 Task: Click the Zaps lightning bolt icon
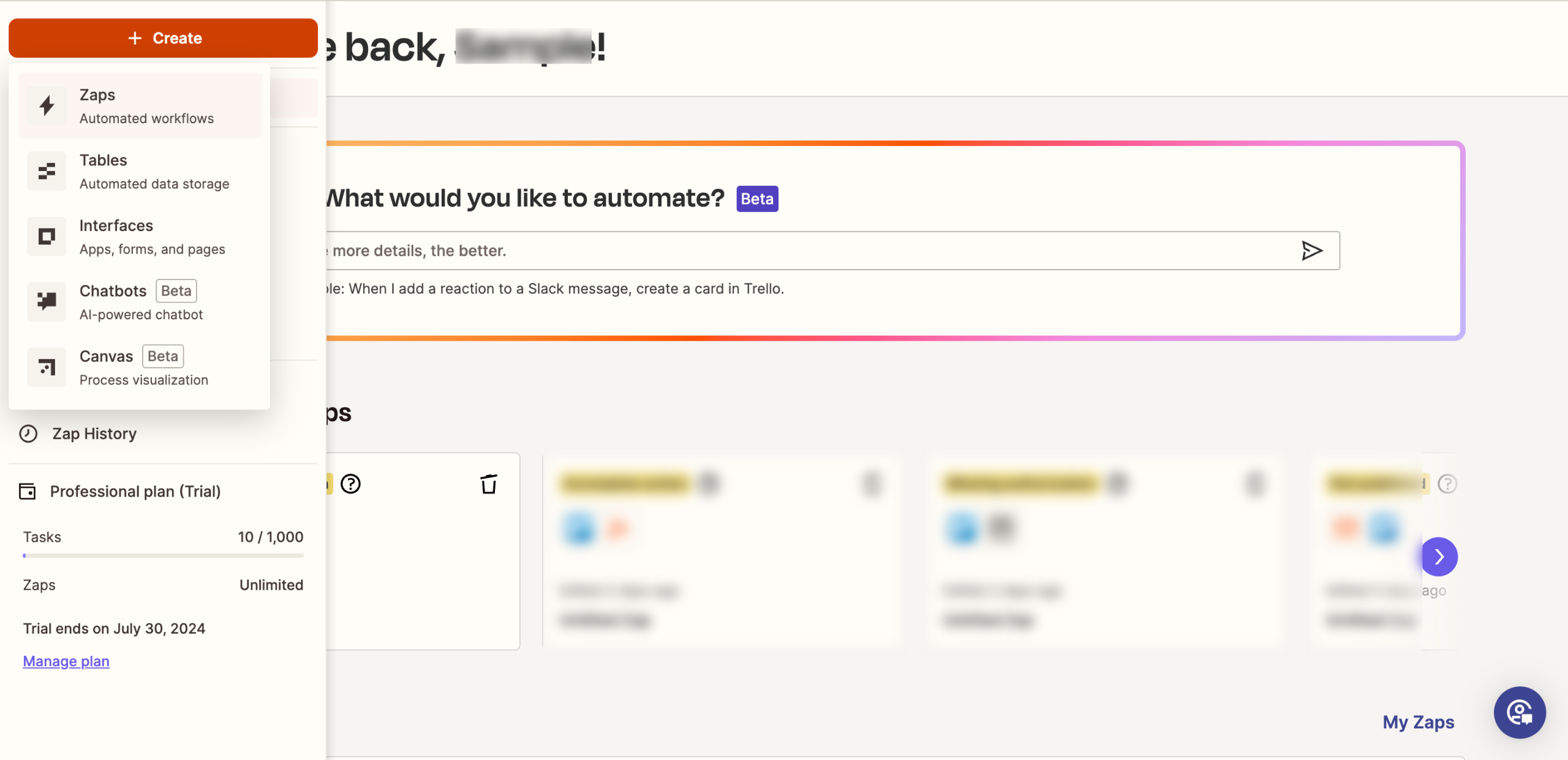point(47,106)
